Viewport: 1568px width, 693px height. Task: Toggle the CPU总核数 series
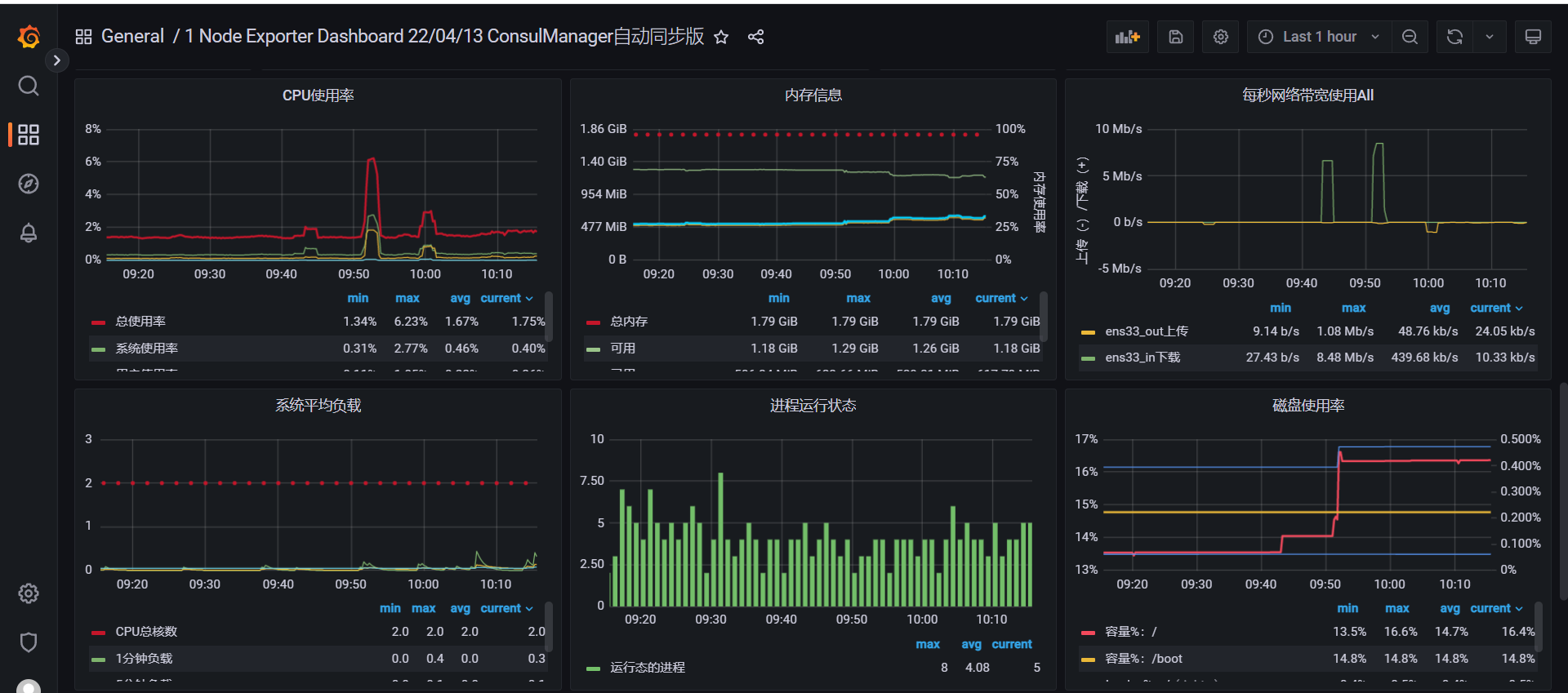tap(146, 632)
